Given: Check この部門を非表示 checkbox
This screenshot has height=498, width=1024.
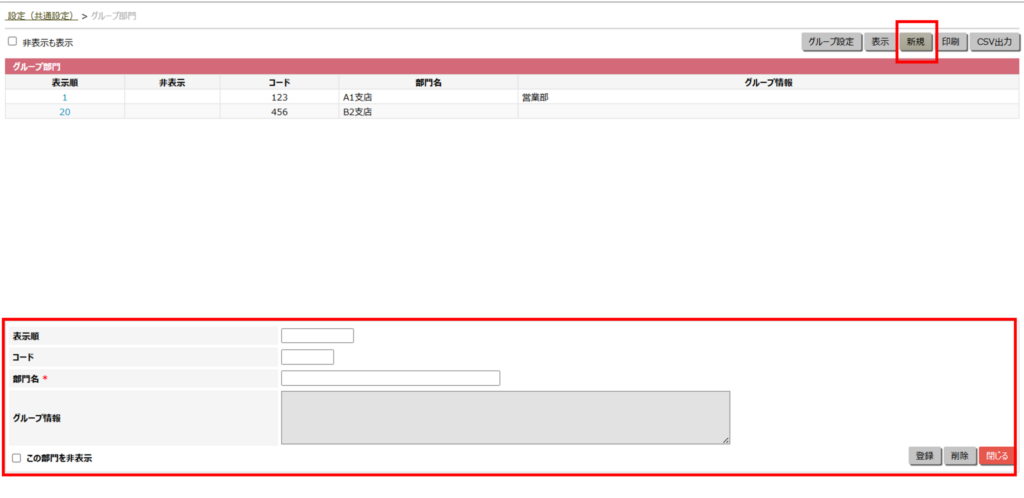Looking at the screenshot, I should [x=16, y=457].
